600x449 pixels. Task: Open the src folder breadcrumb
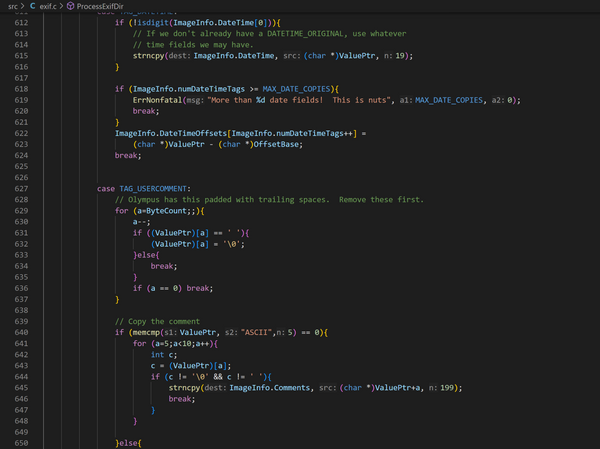[x=11, y=7]
